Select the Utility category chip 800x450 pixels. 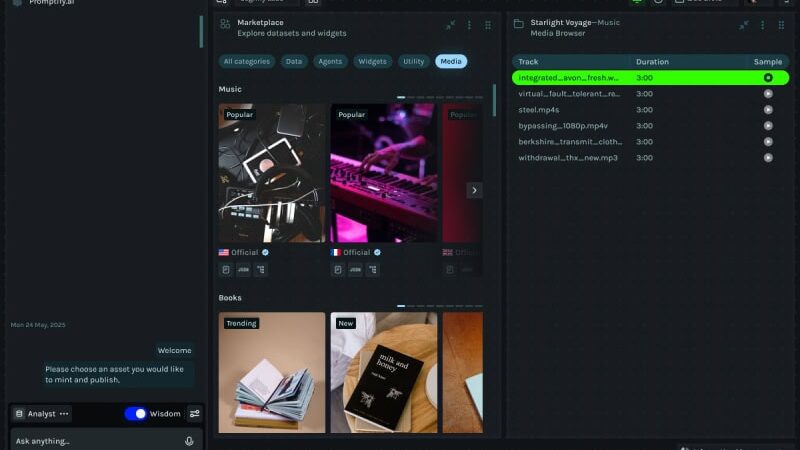tap(414, 61)
